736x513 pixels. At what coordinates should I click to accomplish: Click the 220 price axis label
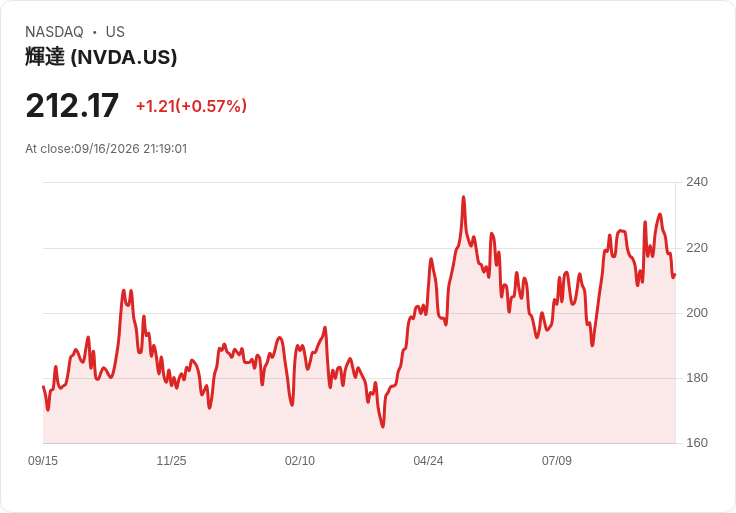[697, 248]
